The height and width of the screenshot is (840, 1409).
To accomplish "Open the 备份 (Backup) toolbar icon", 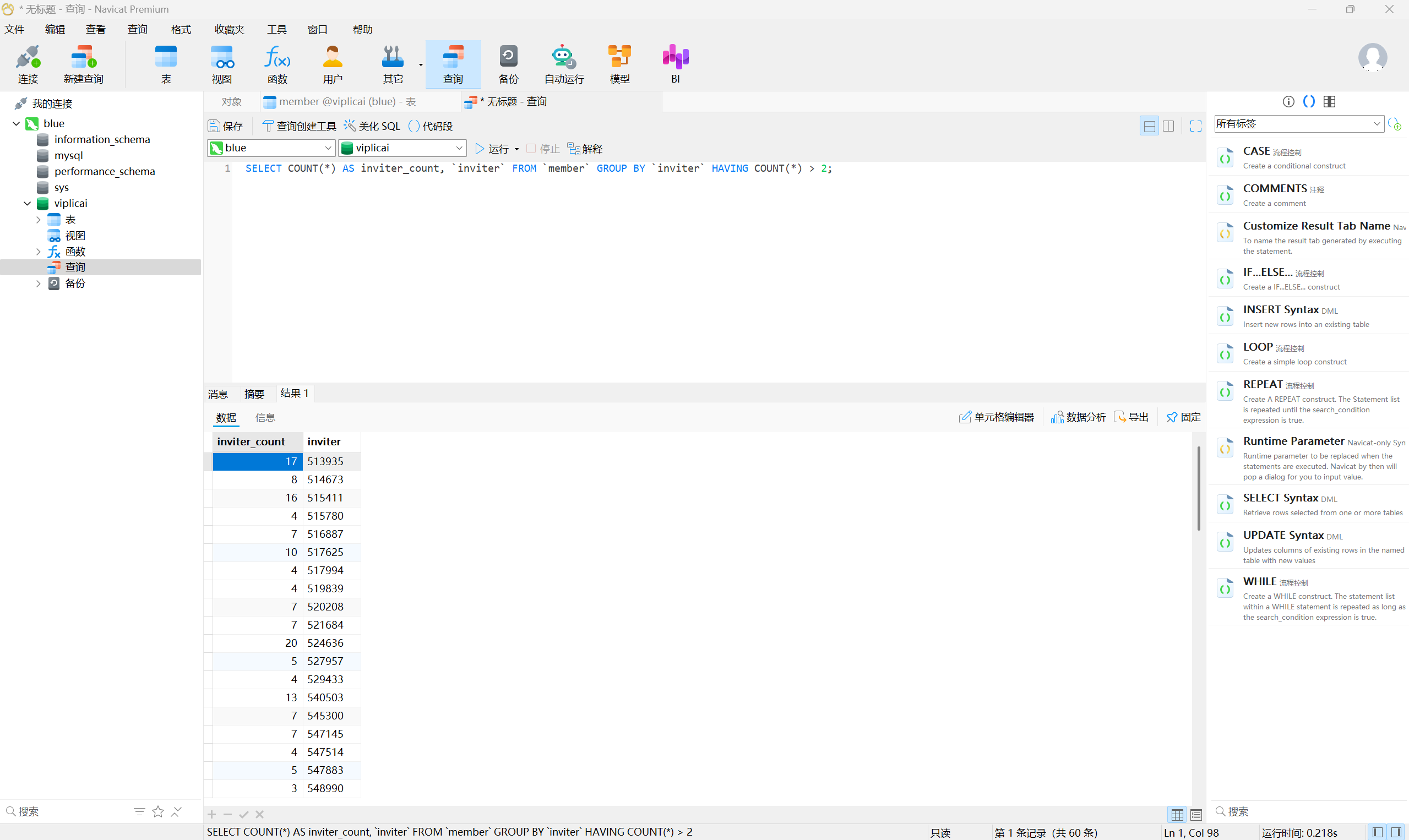I will coord(508,64).
